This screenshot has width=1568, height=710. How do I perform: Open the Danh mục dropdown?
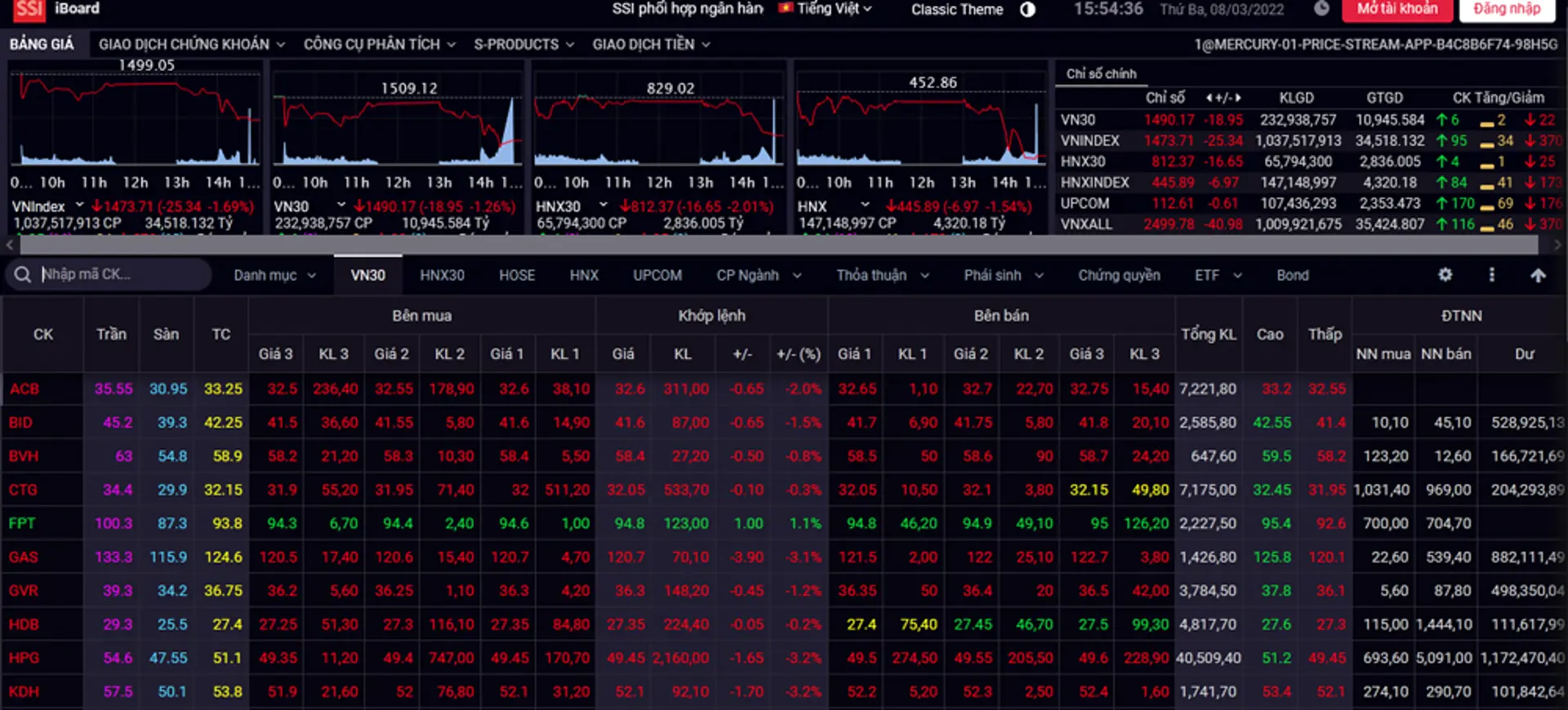(x=274, y=275)
